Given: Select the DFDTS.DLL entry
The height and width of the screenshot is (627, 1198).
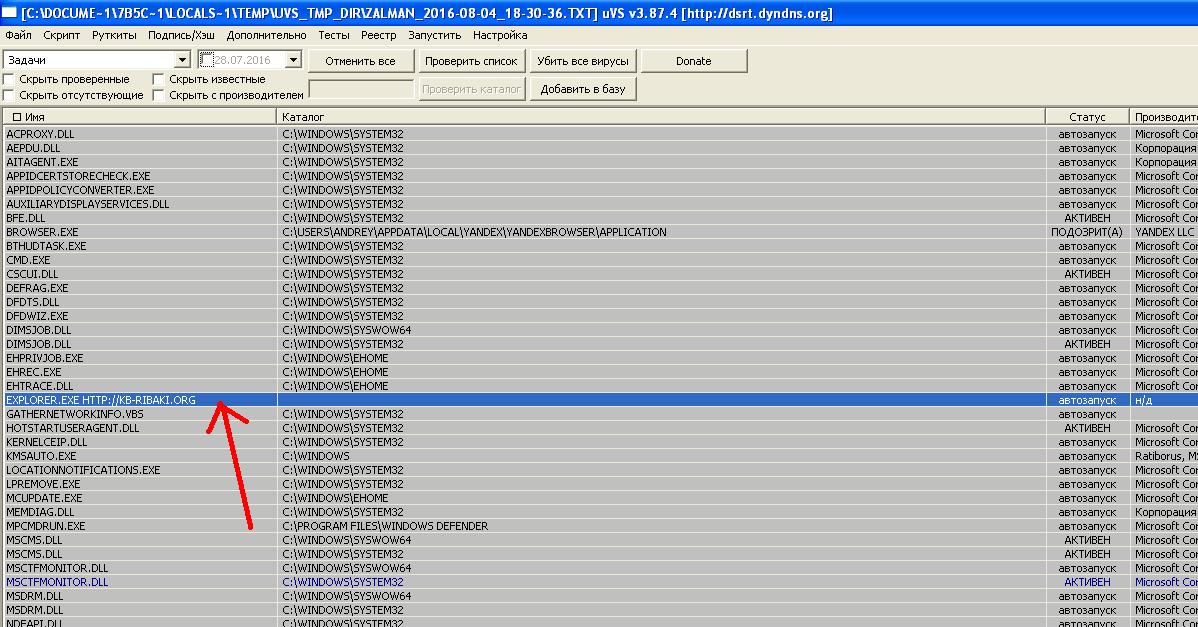Looking at the screenshot, I should pyautogui.click(x=32, y=302).
